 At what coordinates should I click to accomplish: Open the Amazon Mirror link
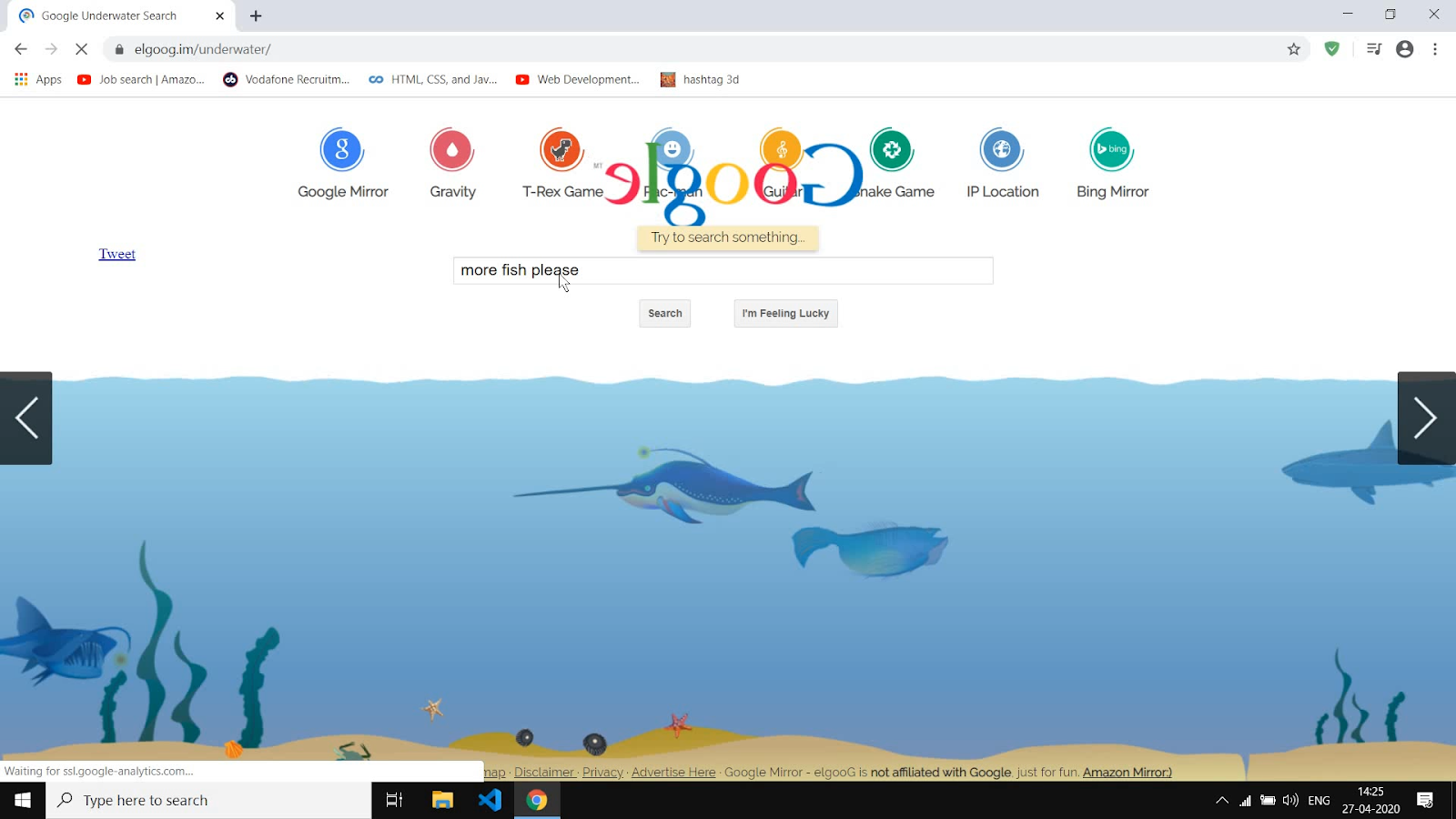coord(1127,772)
